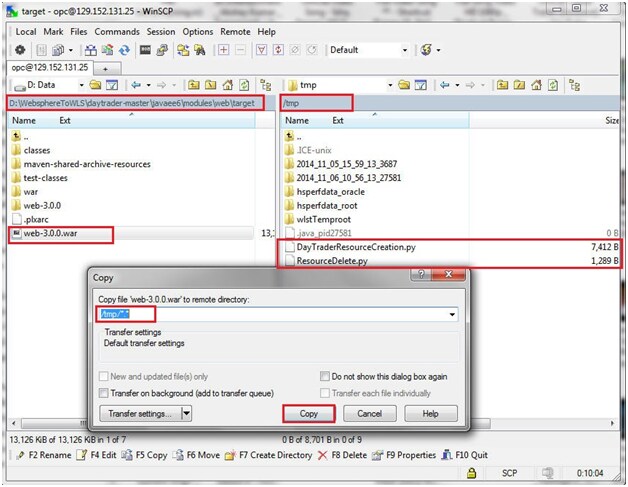
Task: Click the local panel filter icon
Action: point(112,85)
